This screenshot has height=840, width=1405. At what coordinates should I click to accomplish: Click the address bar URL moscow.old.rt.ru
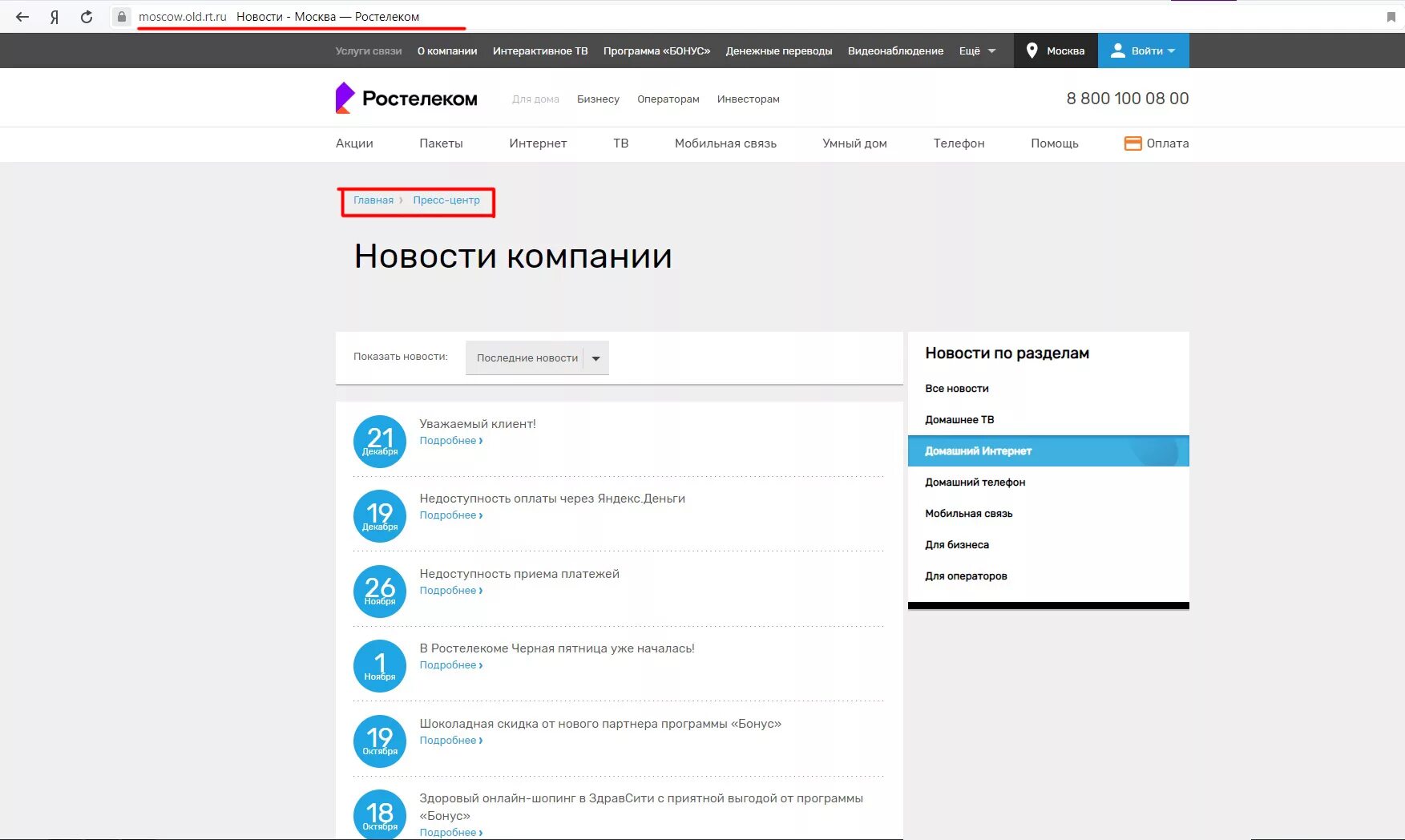pos(183,17)
